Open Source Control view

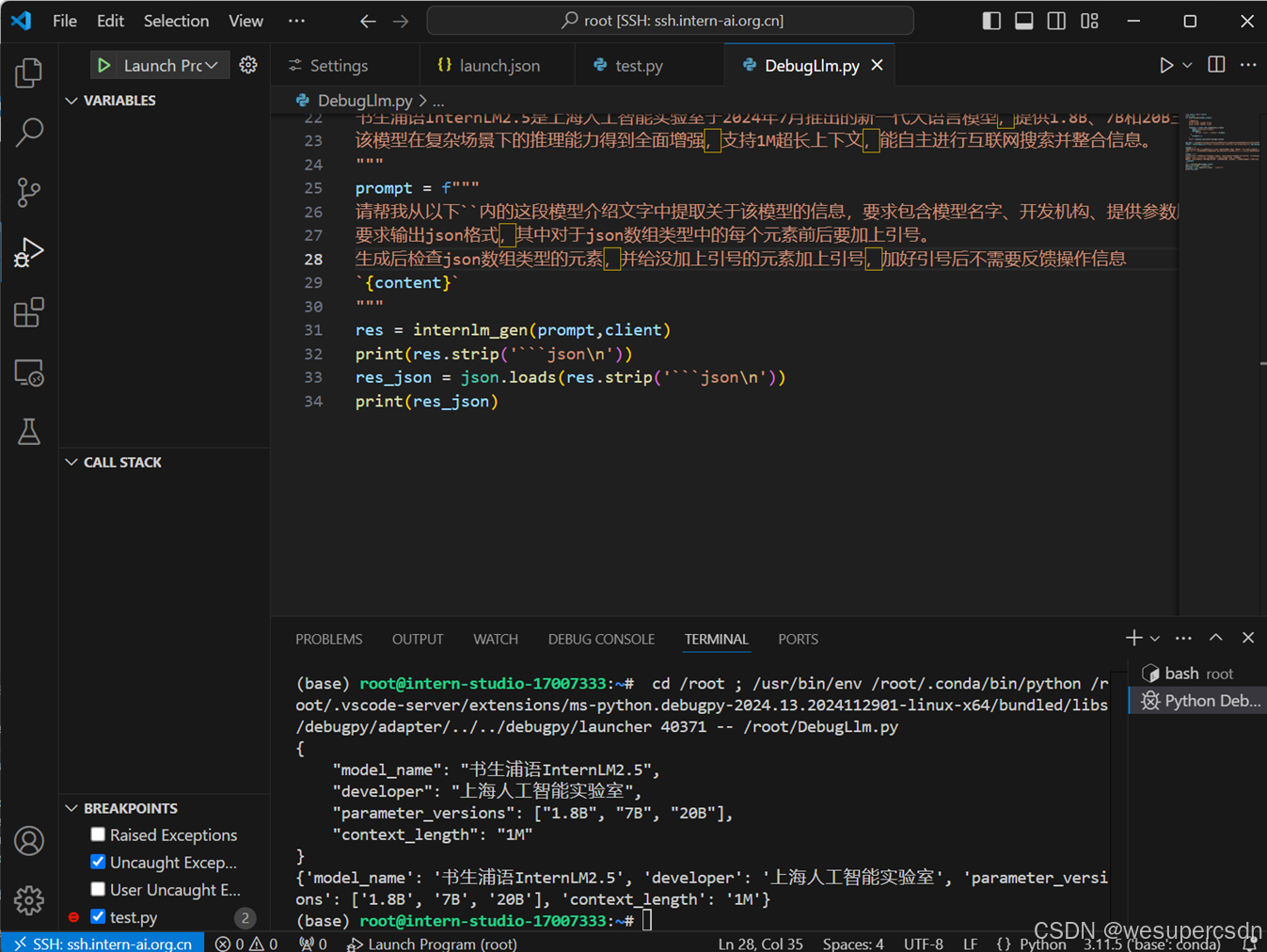coord(29,192)
